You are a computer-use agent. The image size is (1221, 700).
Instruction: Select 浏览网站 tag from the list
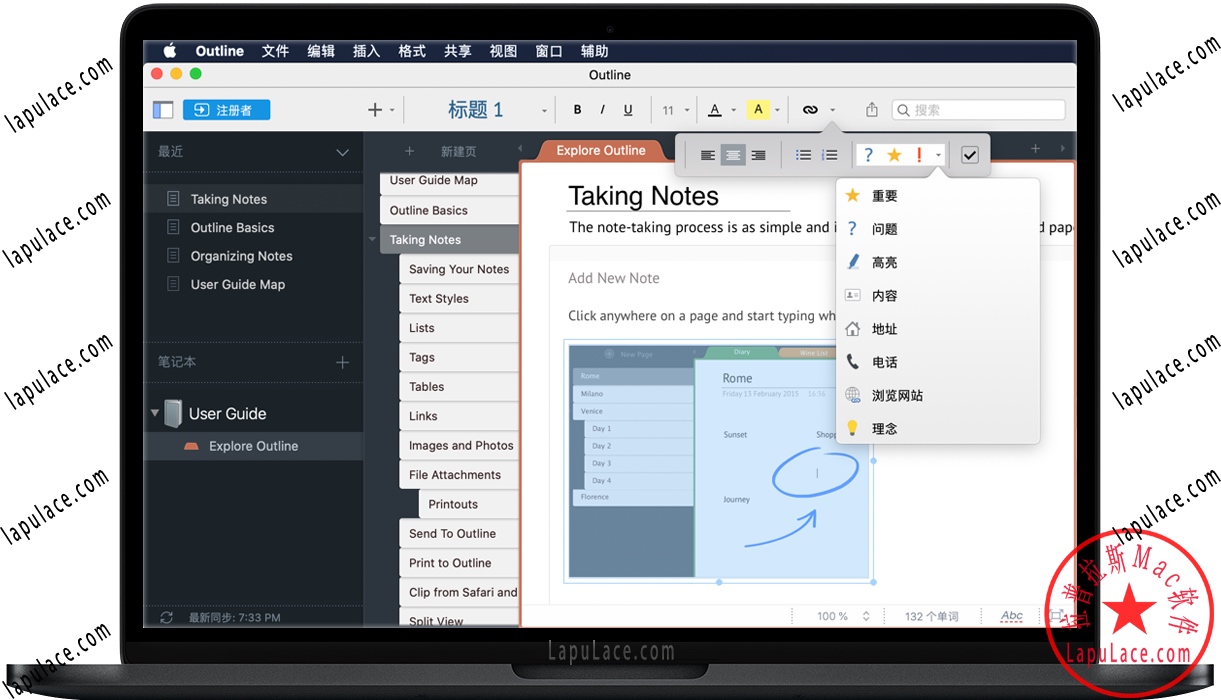(x=938, y=395)
